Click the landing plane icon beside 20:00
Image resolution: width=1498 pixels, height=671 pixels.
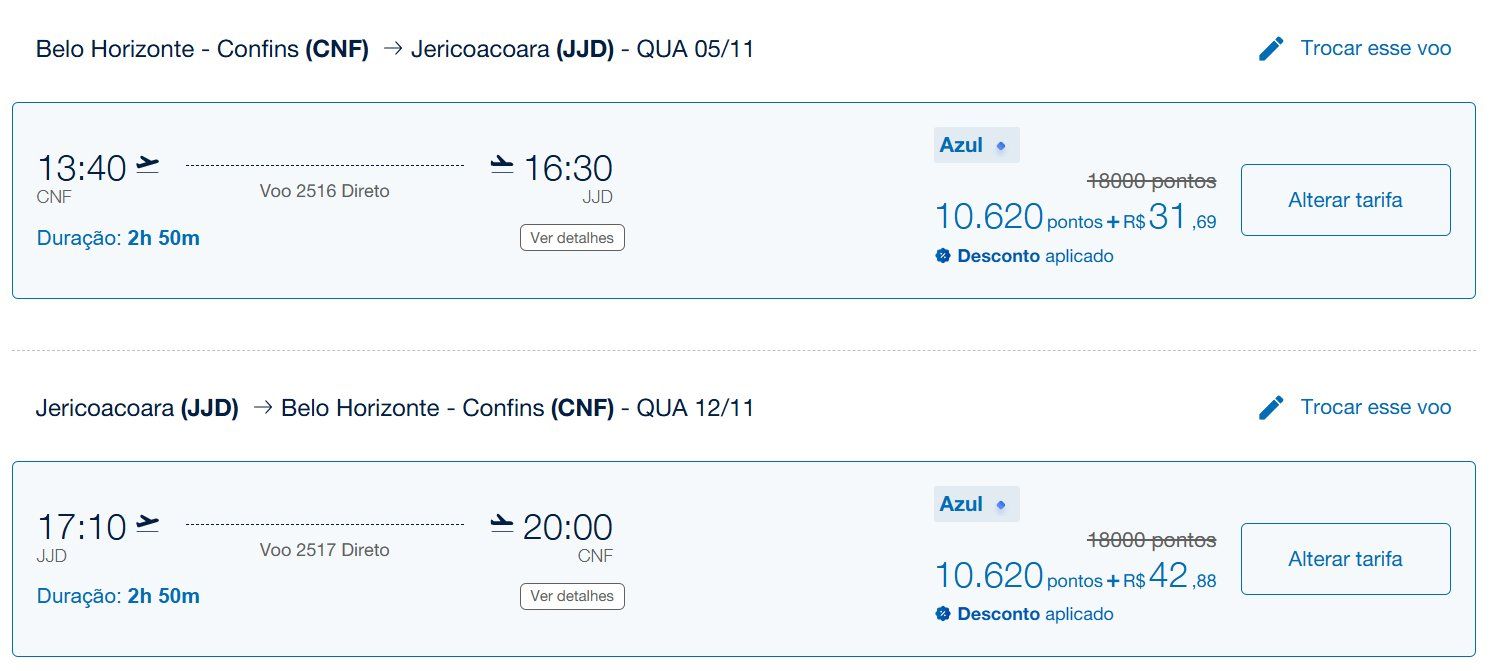(502, 524)
